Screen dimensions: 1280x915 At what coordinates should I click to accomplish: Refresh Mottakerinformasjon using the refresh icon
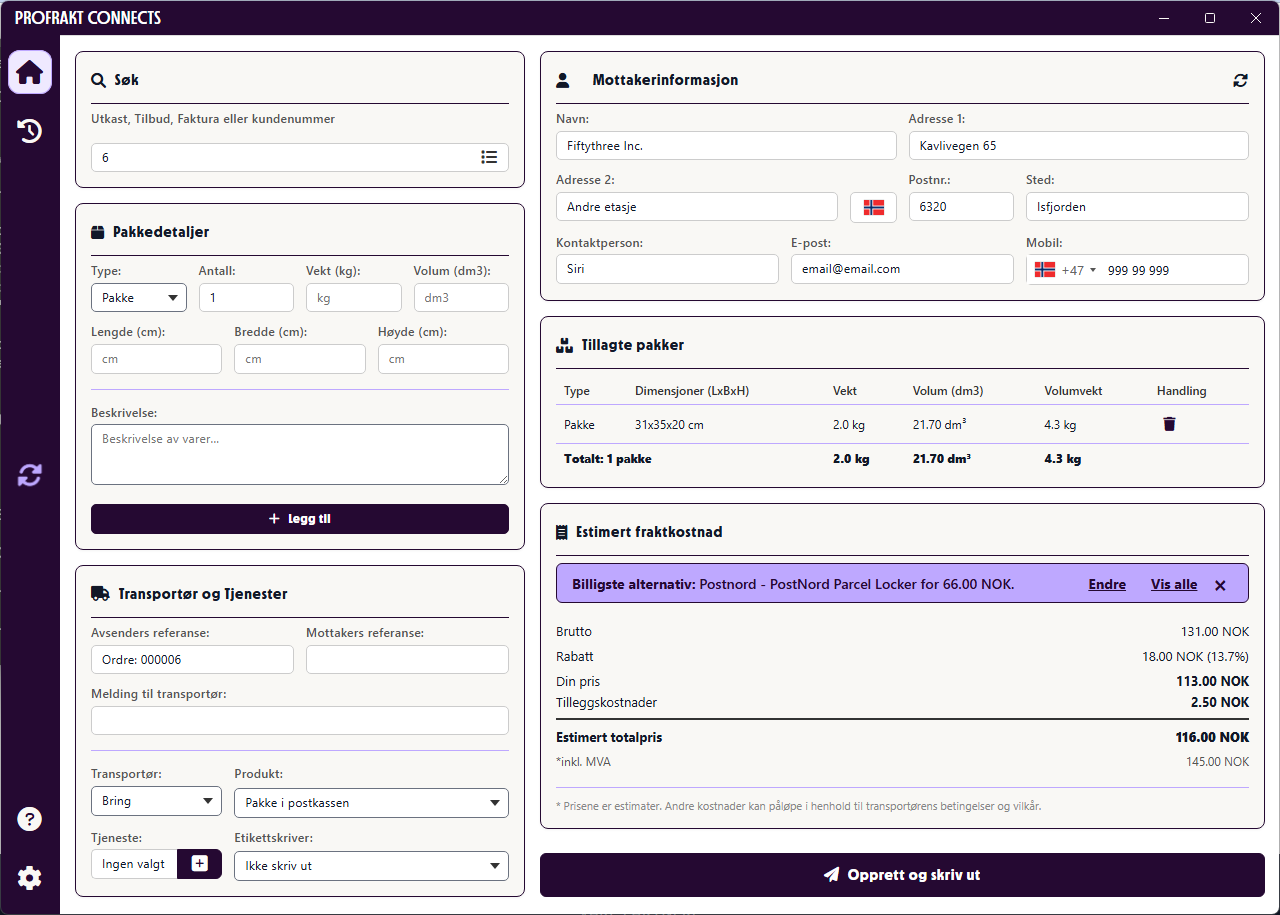click(x=1240, y=80)
